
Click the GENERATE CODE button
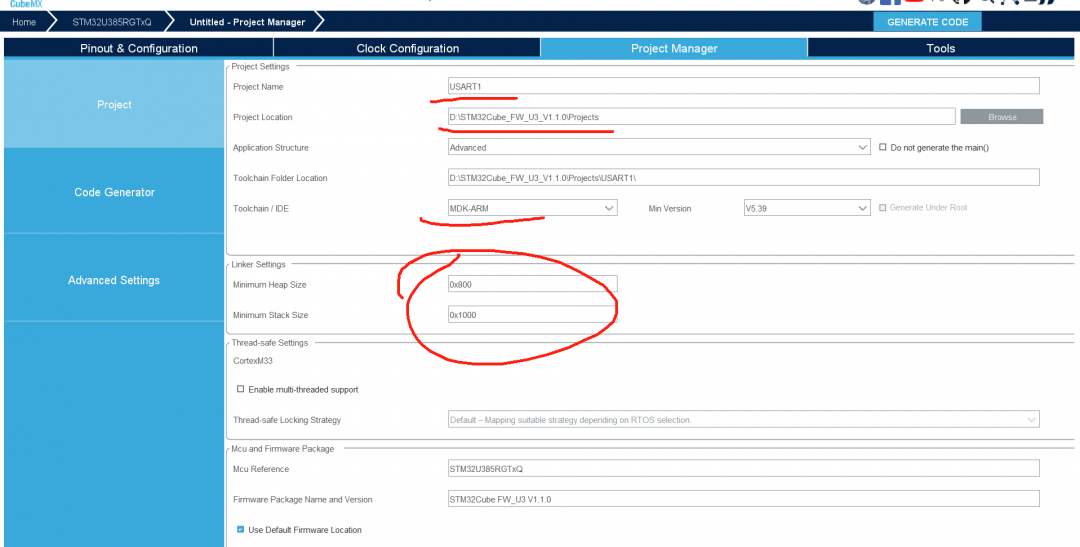click(927, 22)
